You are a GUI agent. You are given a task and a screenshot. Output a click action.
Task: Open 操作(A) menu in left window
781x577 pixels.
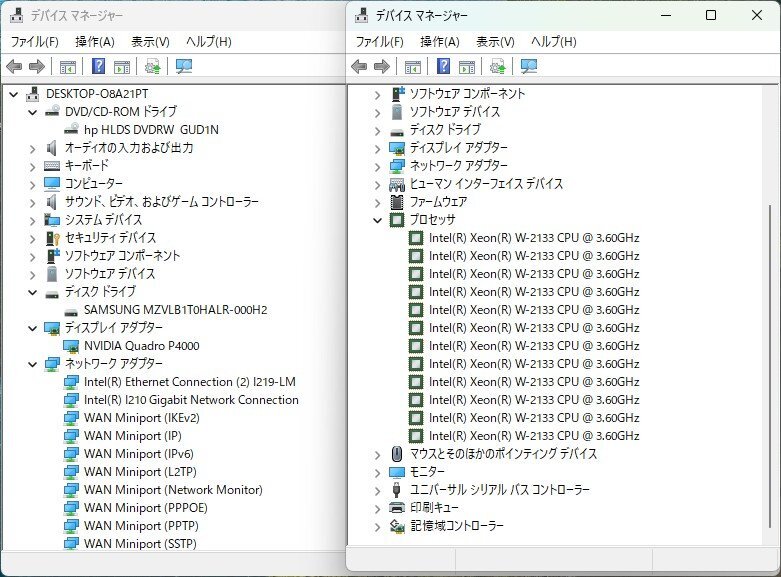(95, 42)
